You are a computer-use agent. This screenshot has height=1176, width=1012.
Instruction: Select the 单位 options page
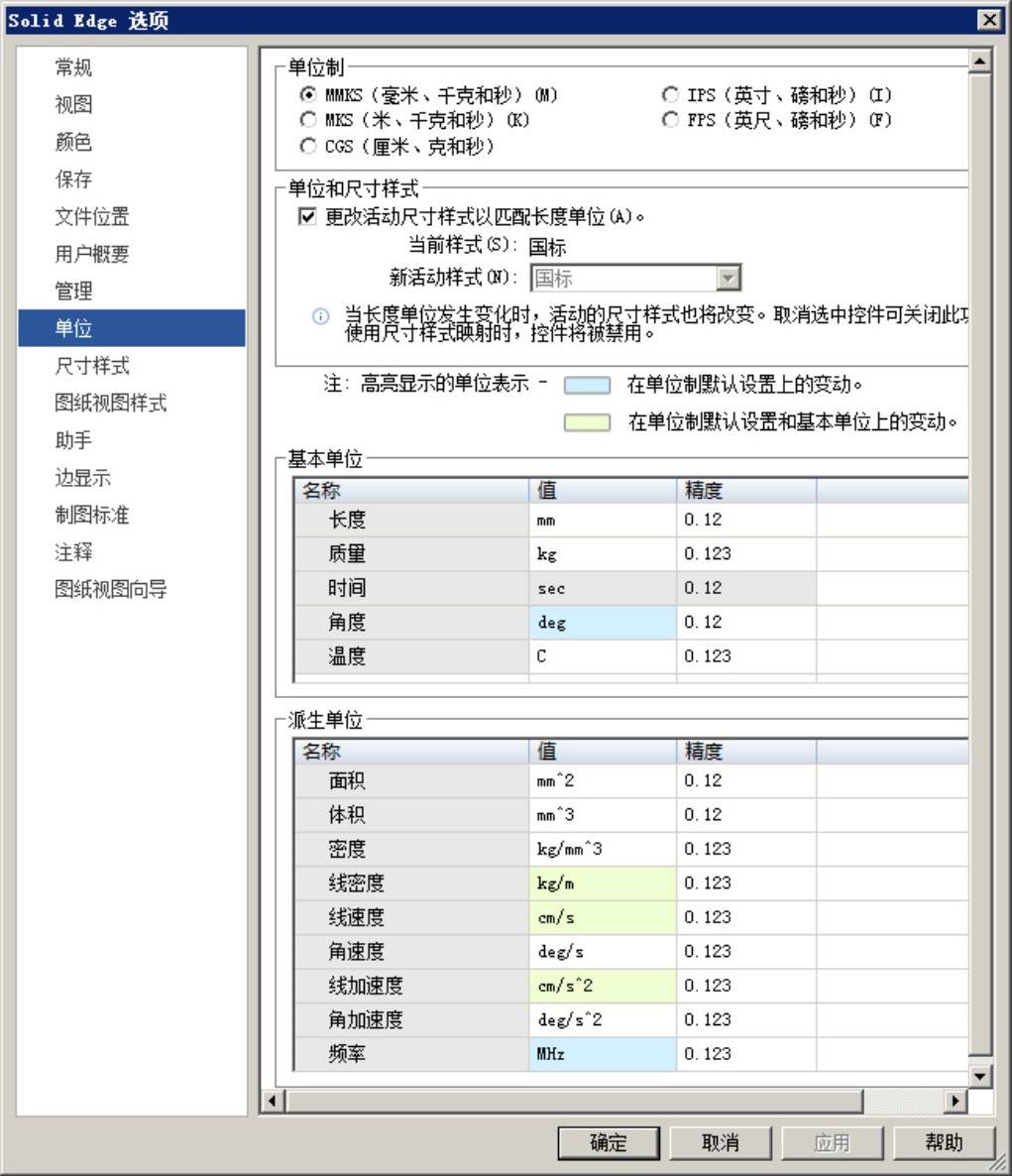point(131,328)
